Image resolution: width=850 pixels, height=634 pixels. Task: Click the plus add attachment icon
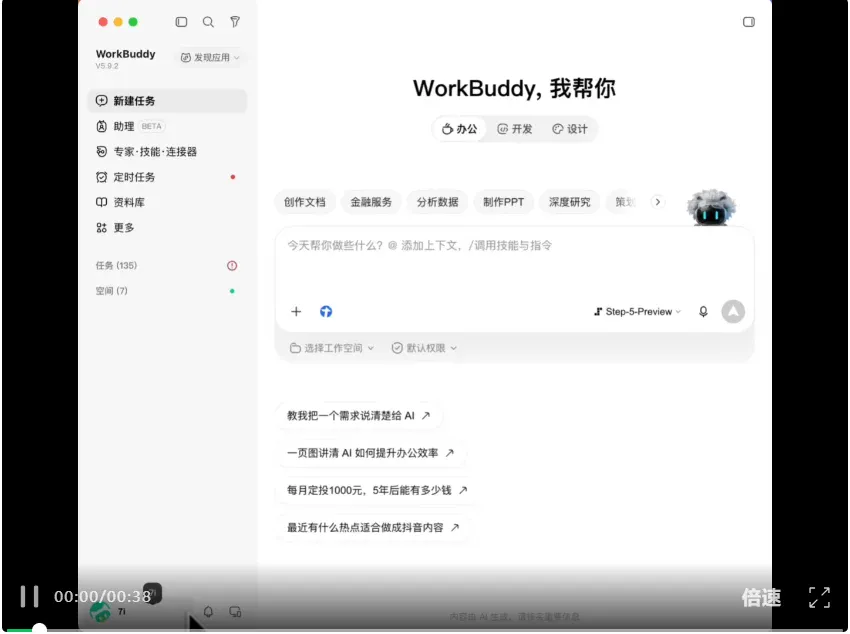tap(296, 312)
